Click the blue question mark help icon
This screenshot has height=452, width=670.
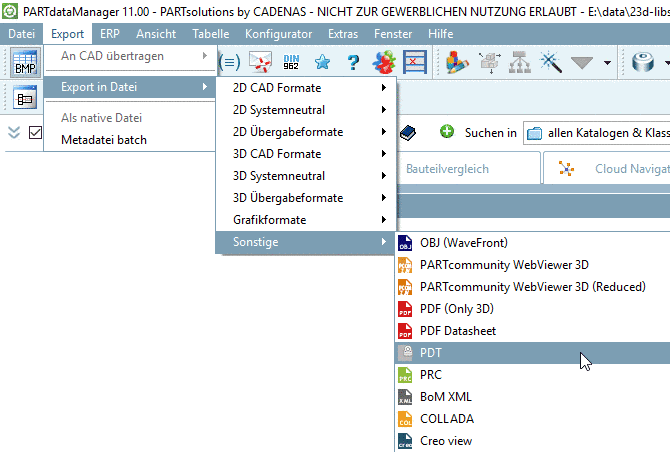(353, 62)
